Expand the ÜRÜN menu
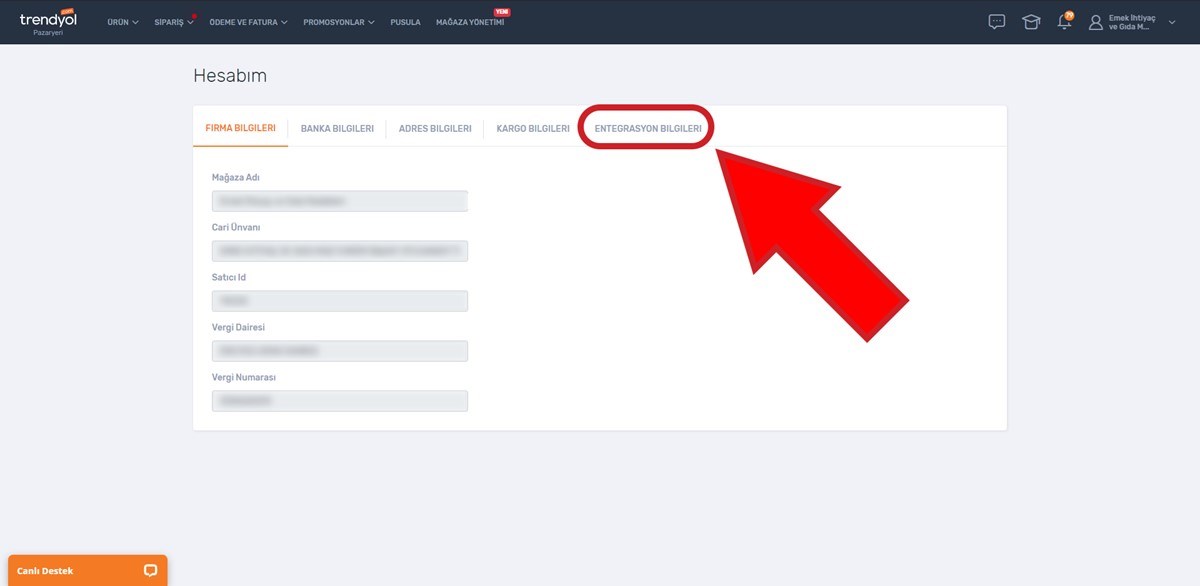1200x586 pixels. click(x=123, y=22)
